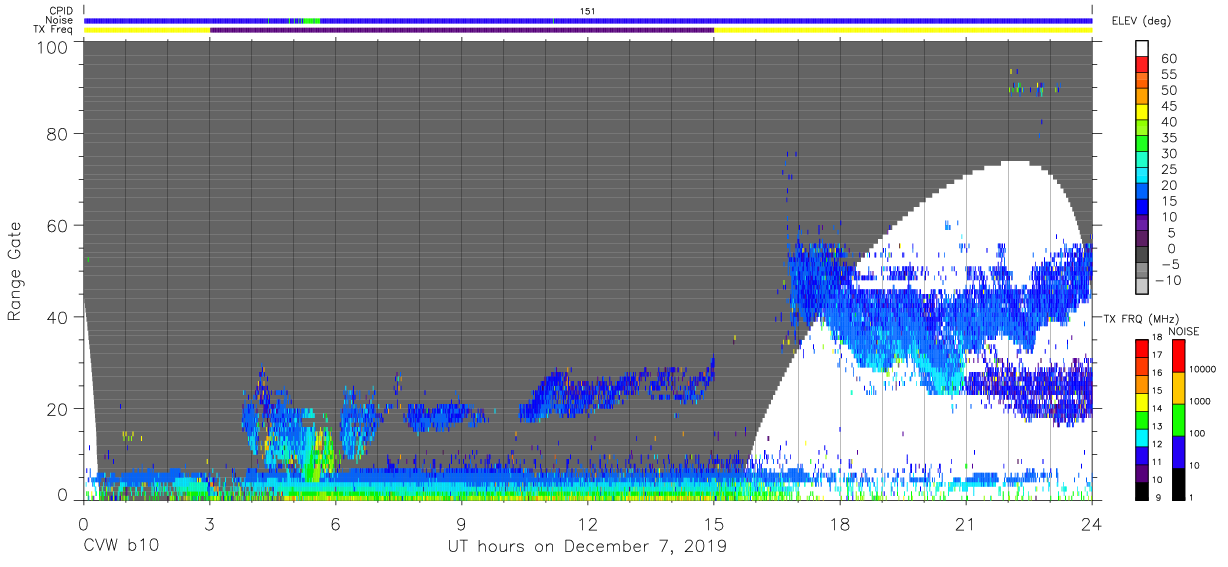Select the green segment of the Noise bar
The height and width of the screenshot is (567, 1228).
[311, 20]
